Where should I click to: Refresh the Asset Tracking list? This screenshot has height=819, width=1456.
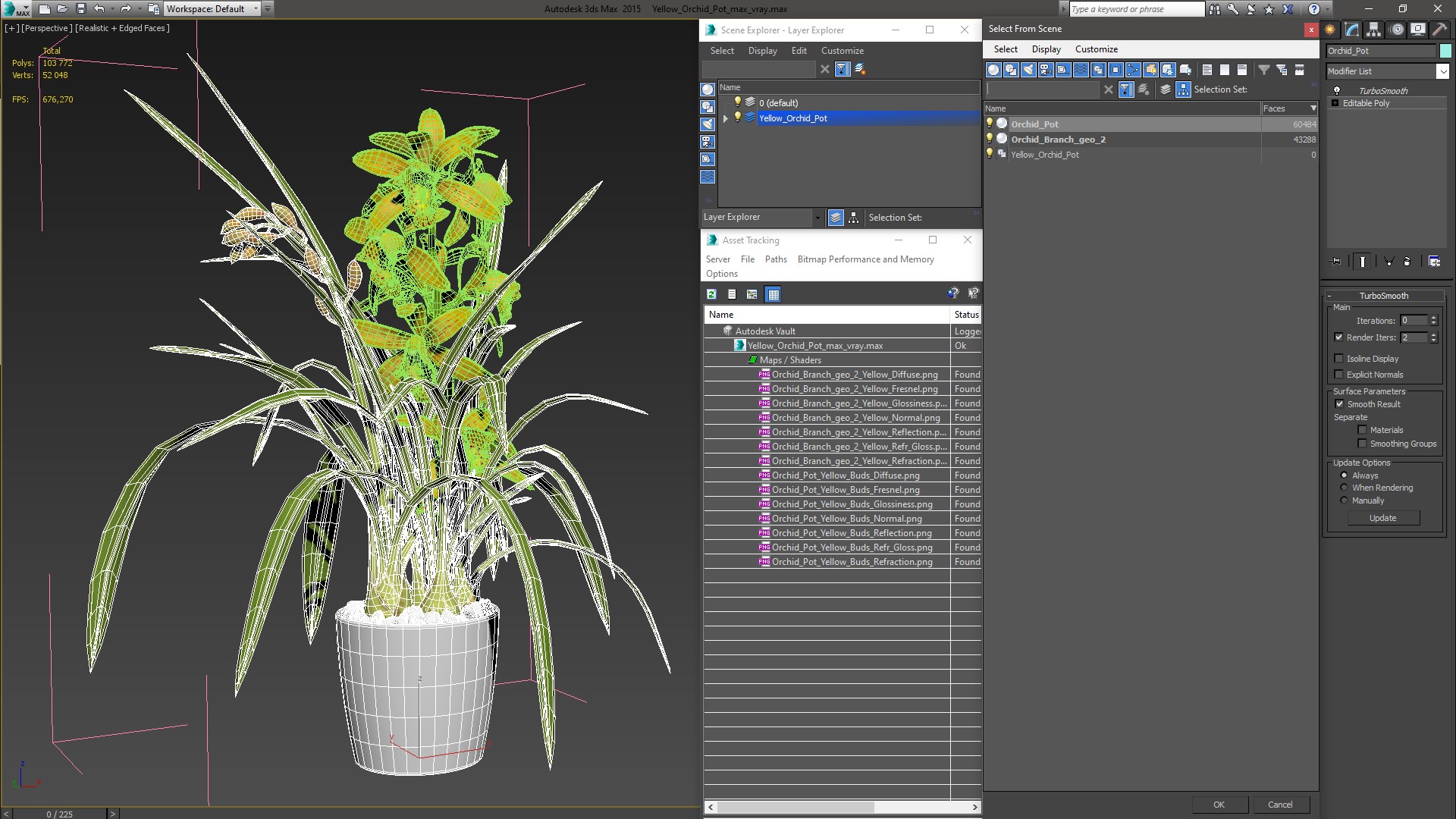tap(711, 294)
